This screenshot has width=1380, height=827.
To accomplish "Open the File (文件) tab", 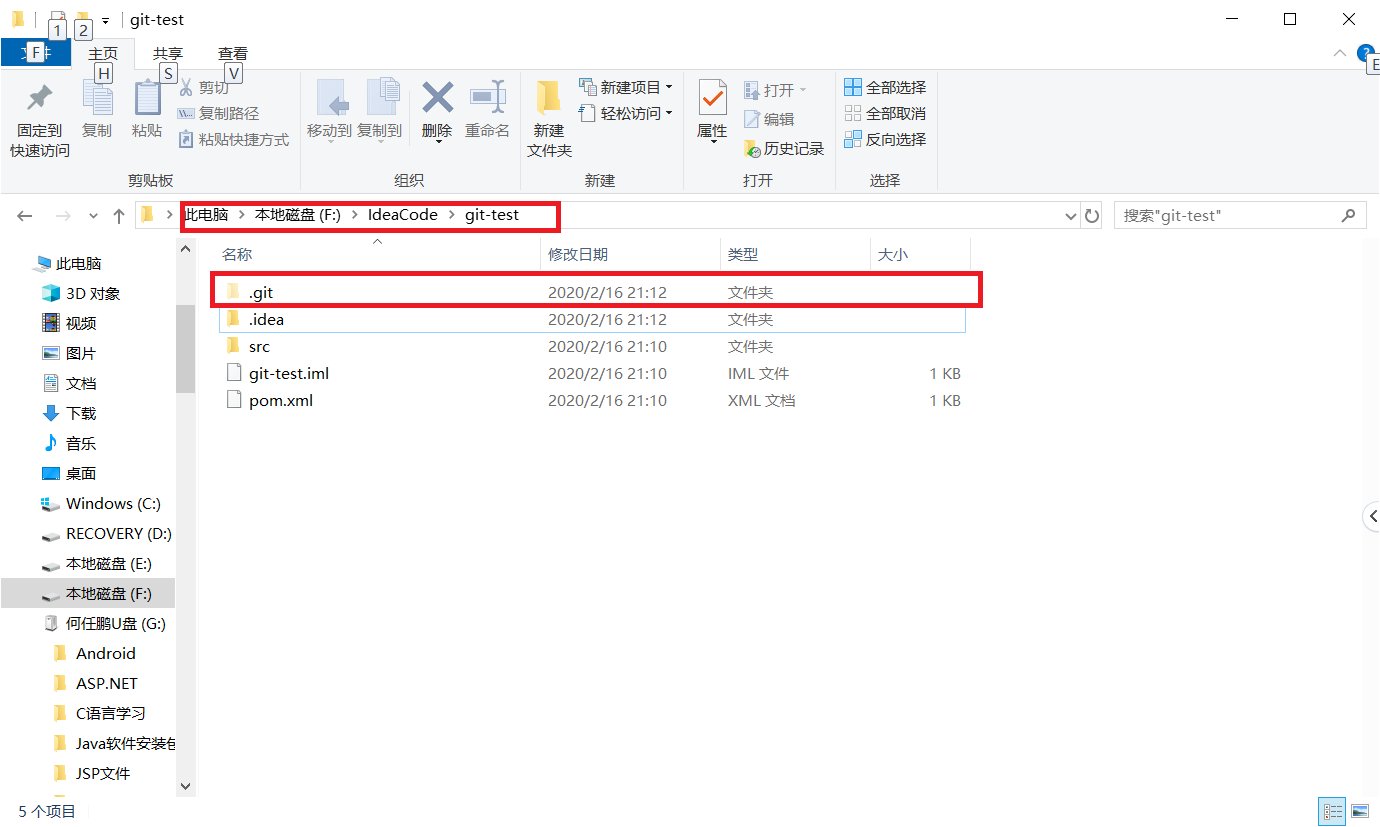I will pos(36,53).
